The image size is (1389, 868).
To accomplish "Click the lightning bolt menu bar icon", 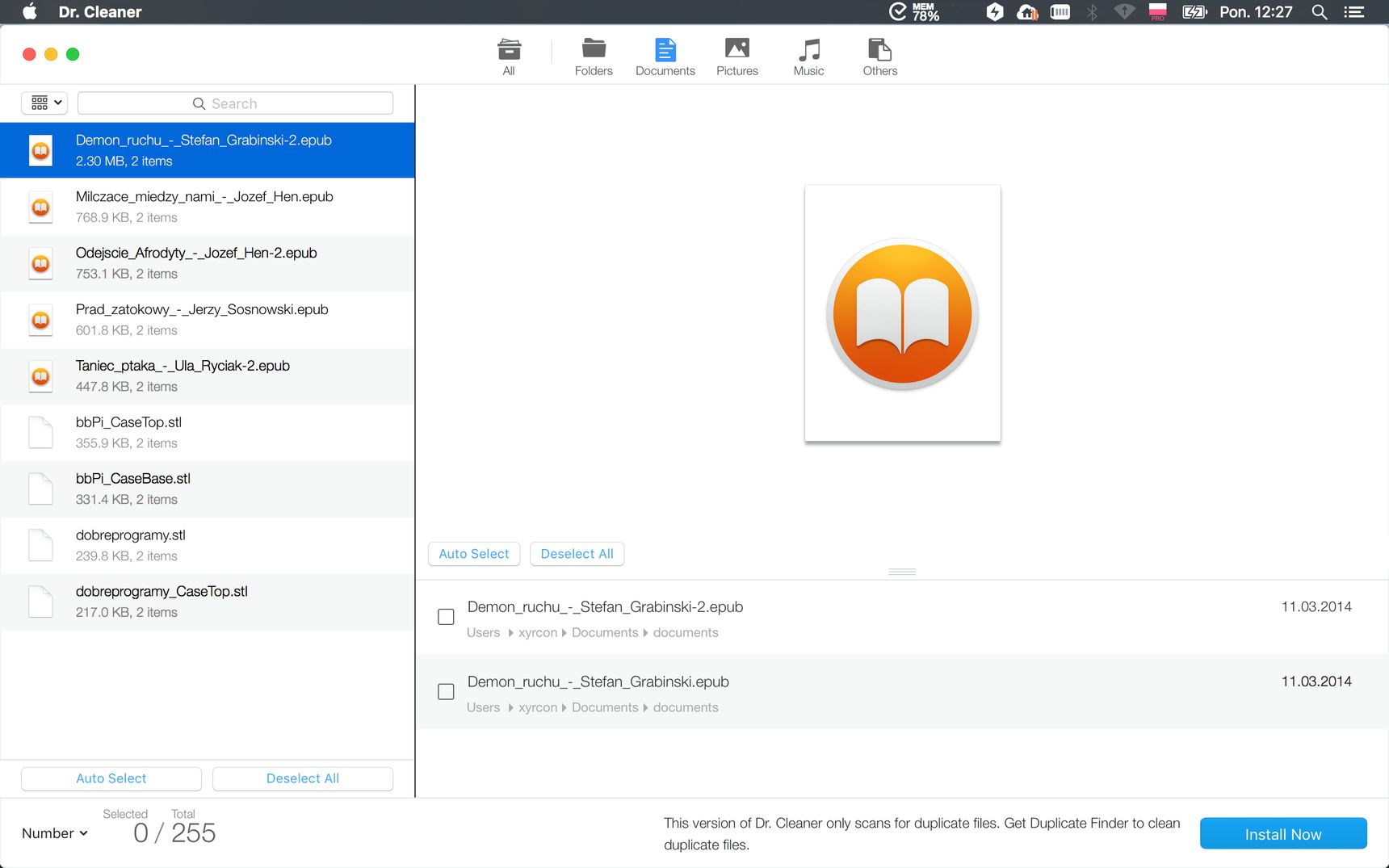I will 995,11.
